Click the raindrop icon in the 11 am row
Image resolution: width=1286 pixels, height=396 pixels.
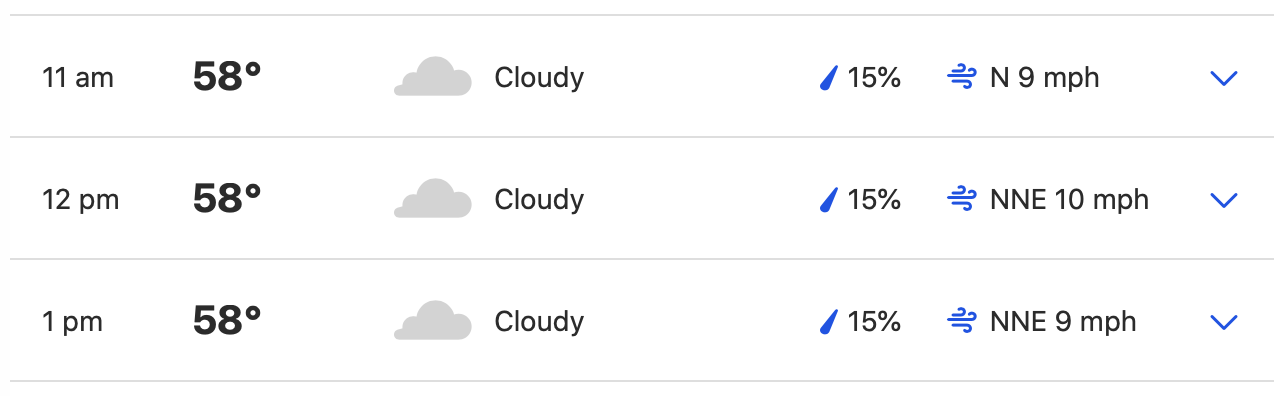click(x=828, y=78)
